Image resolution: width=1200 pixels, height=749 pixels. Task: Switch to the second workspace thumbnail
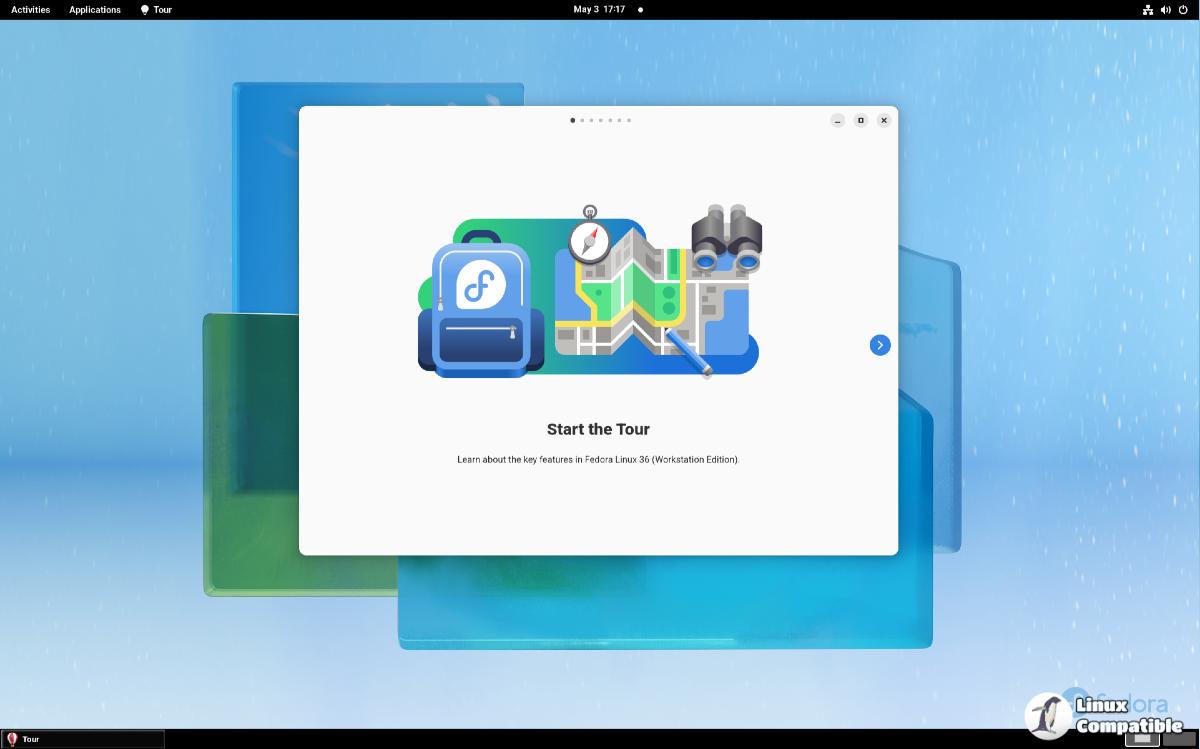click(1180, 739)
